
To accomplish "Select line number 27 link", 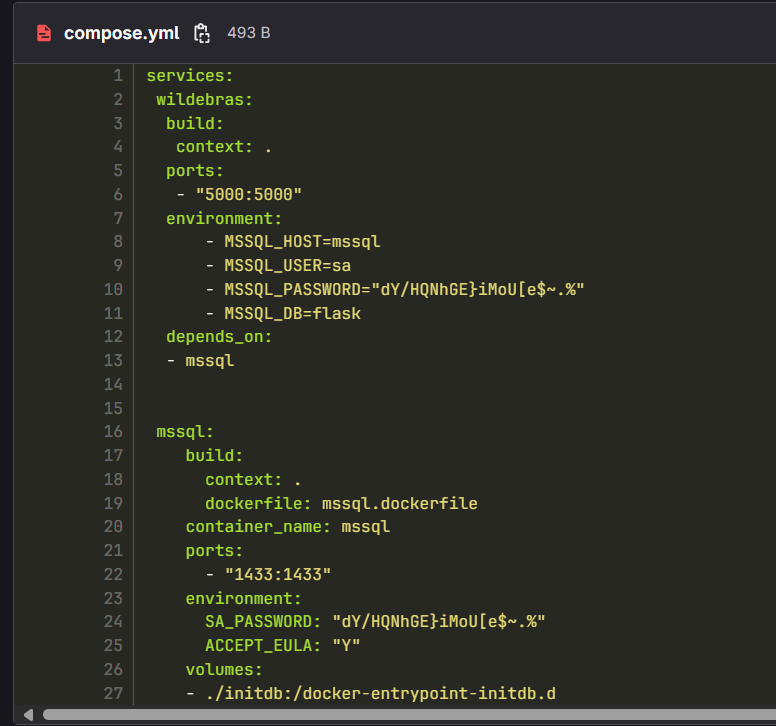I will pos(113,693).
